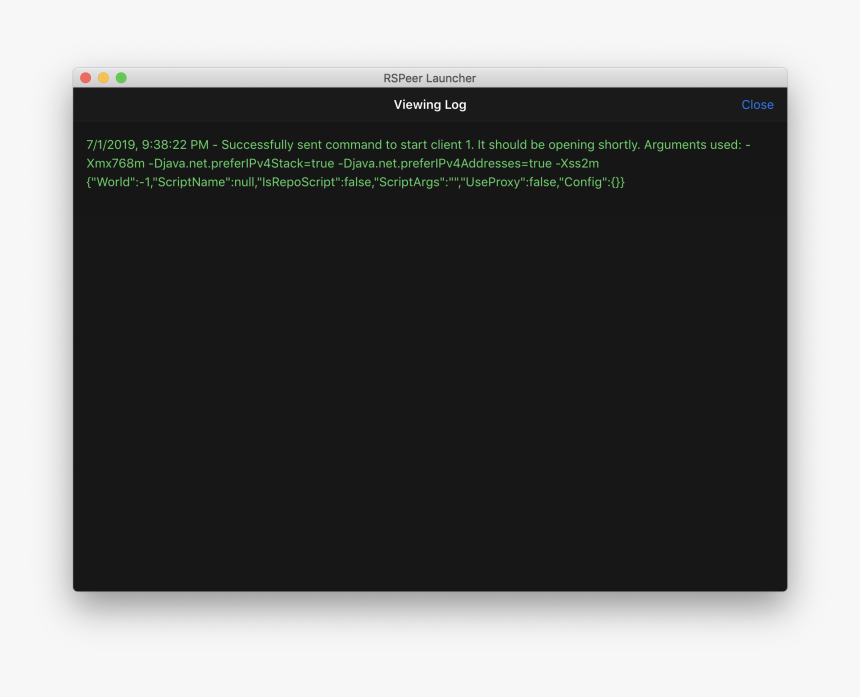Maximize window with the green button
The image size is (860, 697).
tap(121, 78)
